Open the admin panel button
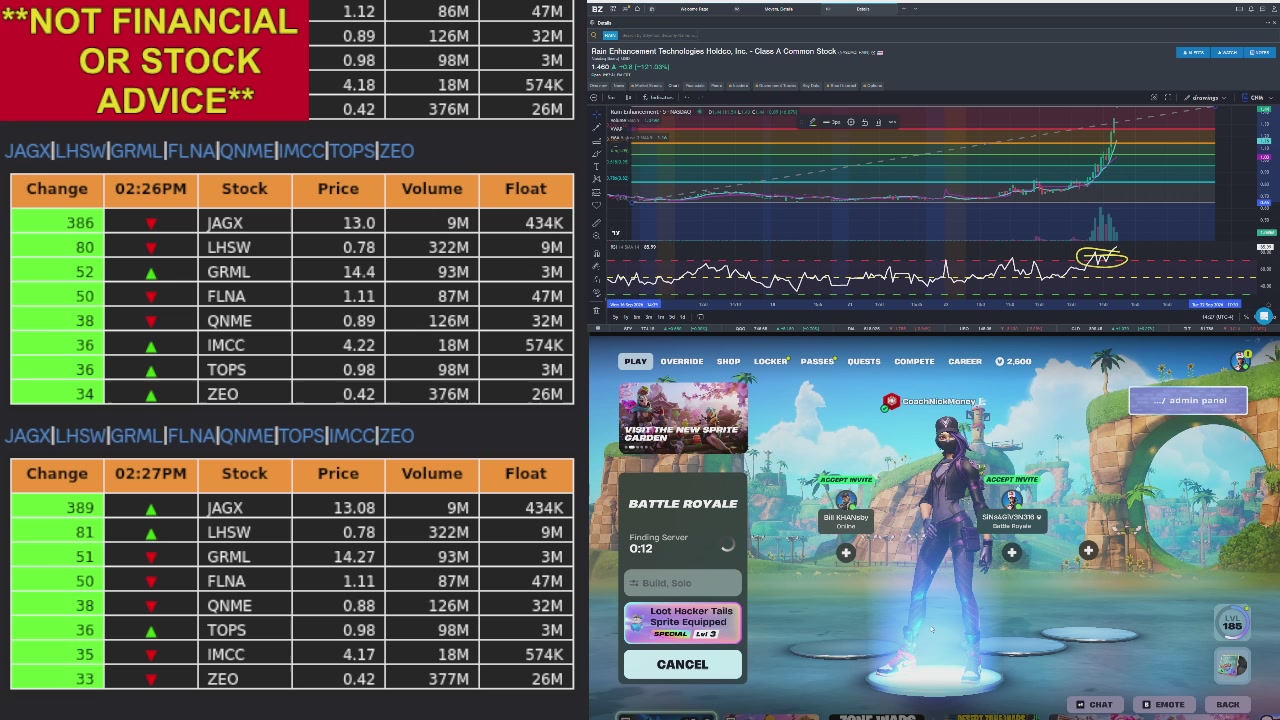The width and height of the screenshot is (1280, 720). click(x=1188, y=401)
